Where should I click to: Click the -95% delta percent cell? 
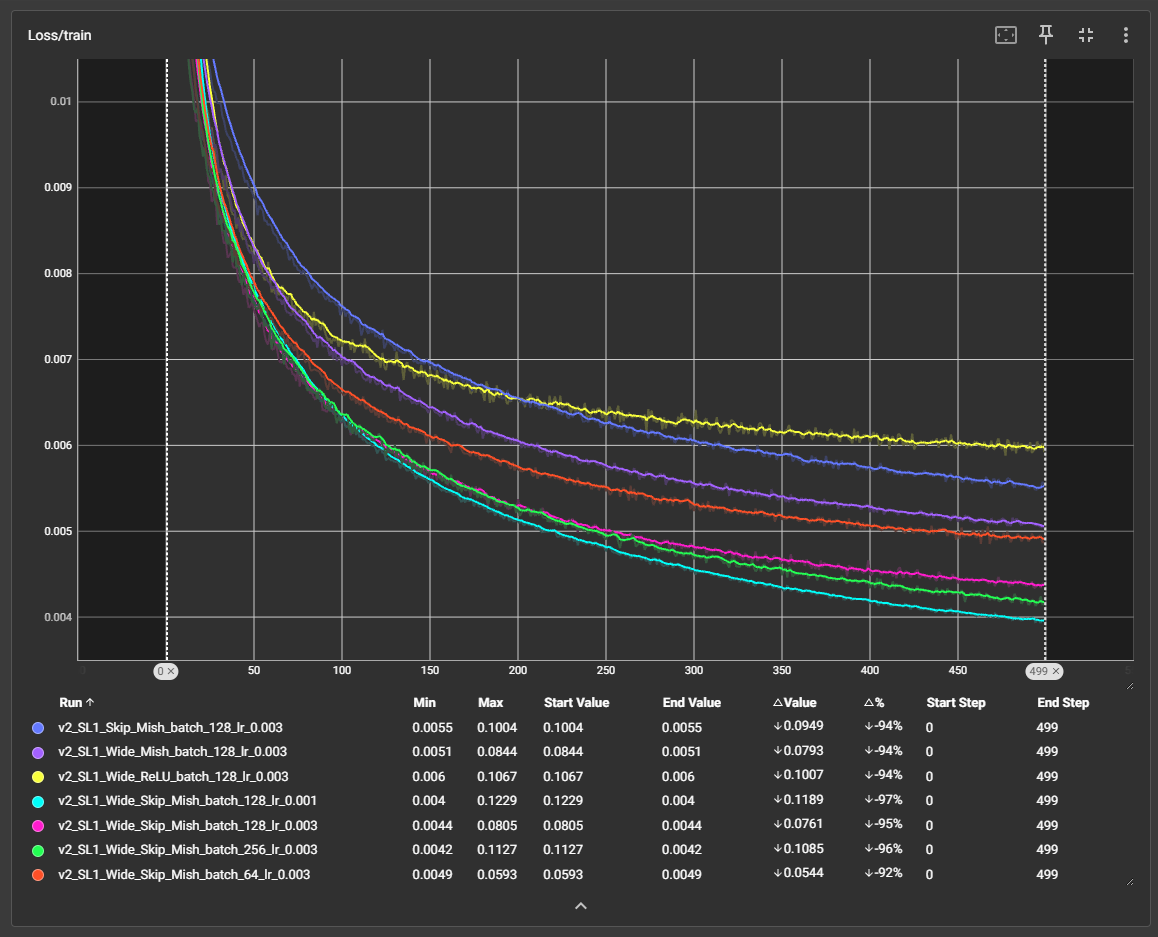coord(883,824)
